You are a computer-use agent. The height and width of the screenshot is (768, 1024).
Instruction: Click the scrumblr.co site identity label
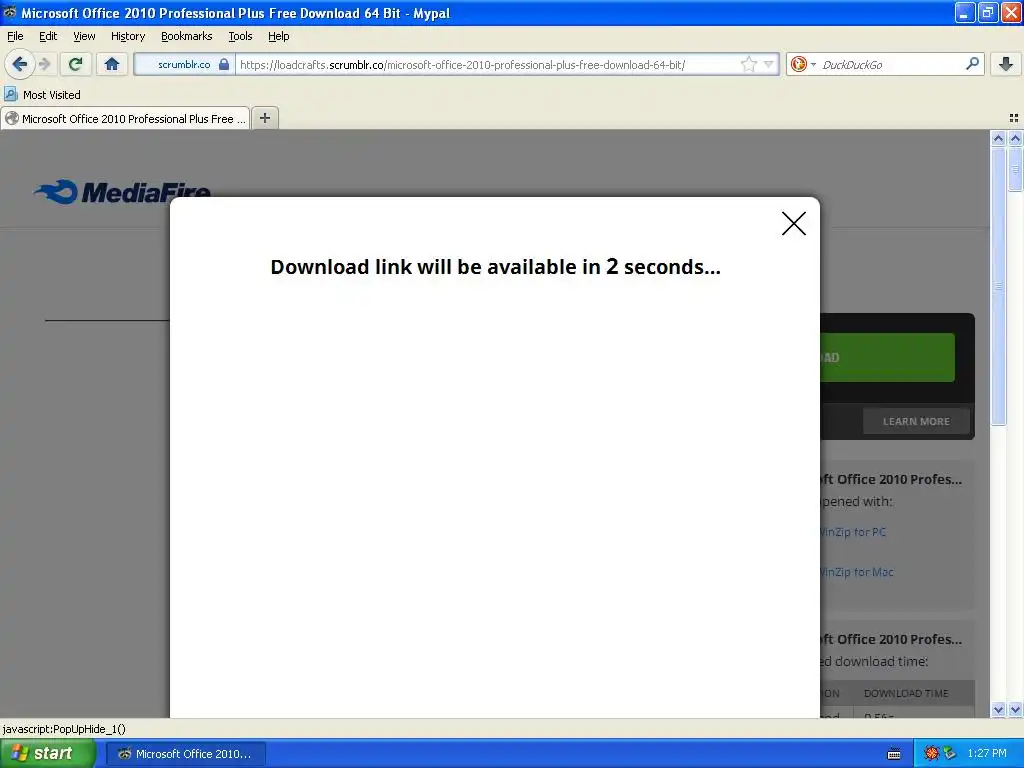click(184, 65)
